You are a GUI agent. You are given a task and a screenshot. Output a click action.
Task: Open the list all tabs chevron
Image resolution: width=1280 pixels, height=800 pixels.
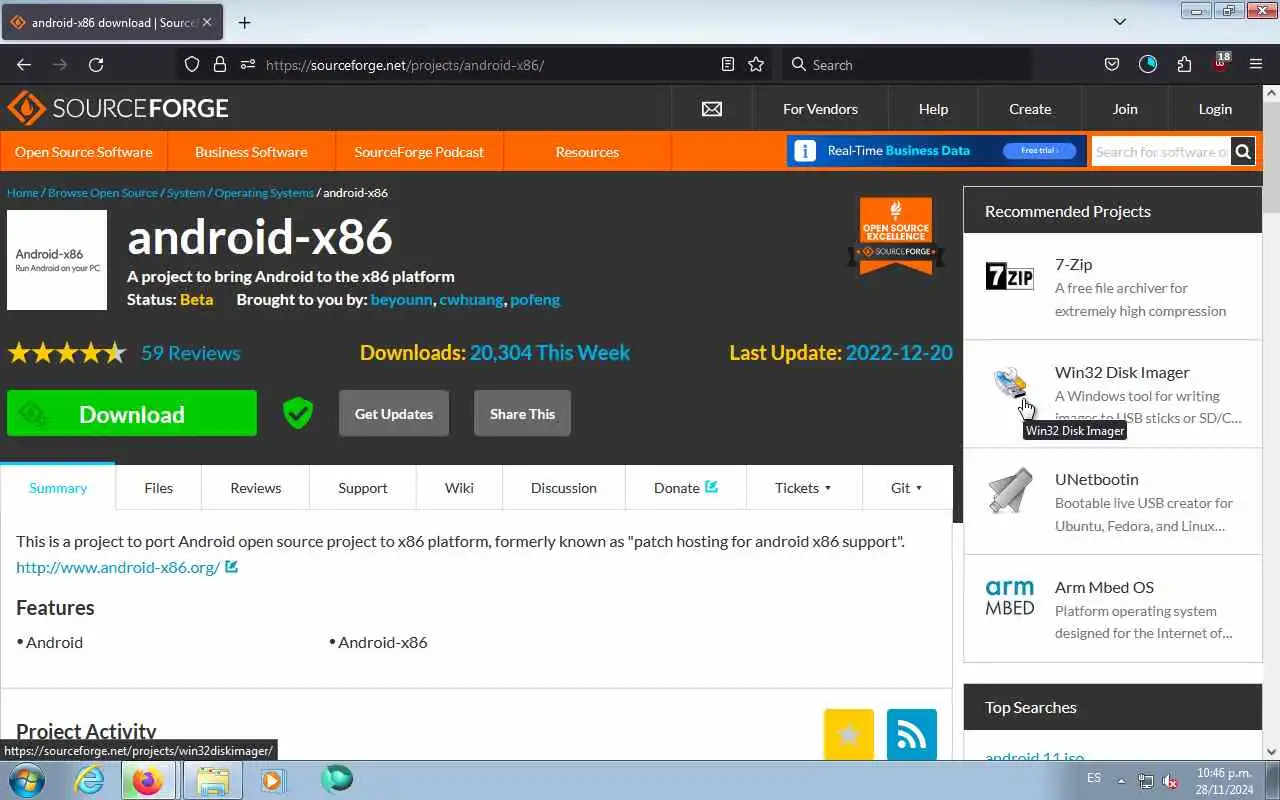click(1120, 22)
